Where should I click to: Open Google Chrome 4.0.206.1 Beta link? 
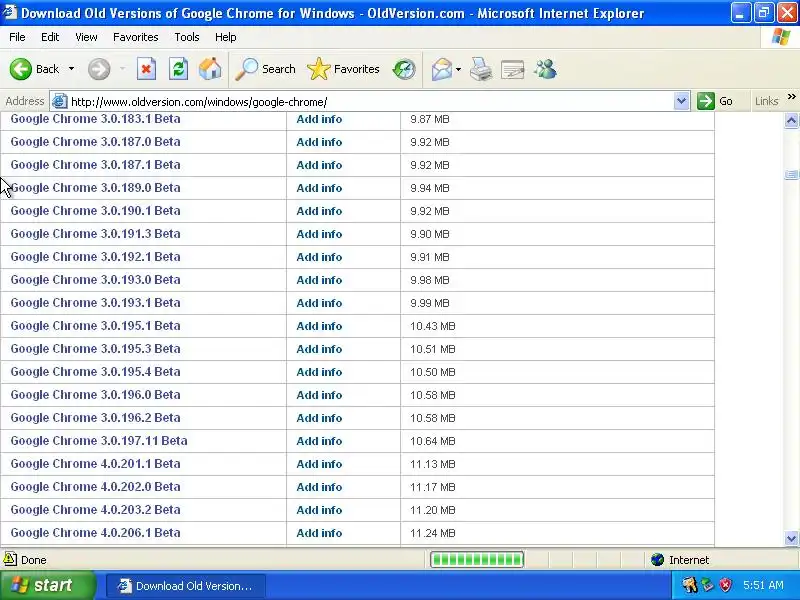point(95,533)
